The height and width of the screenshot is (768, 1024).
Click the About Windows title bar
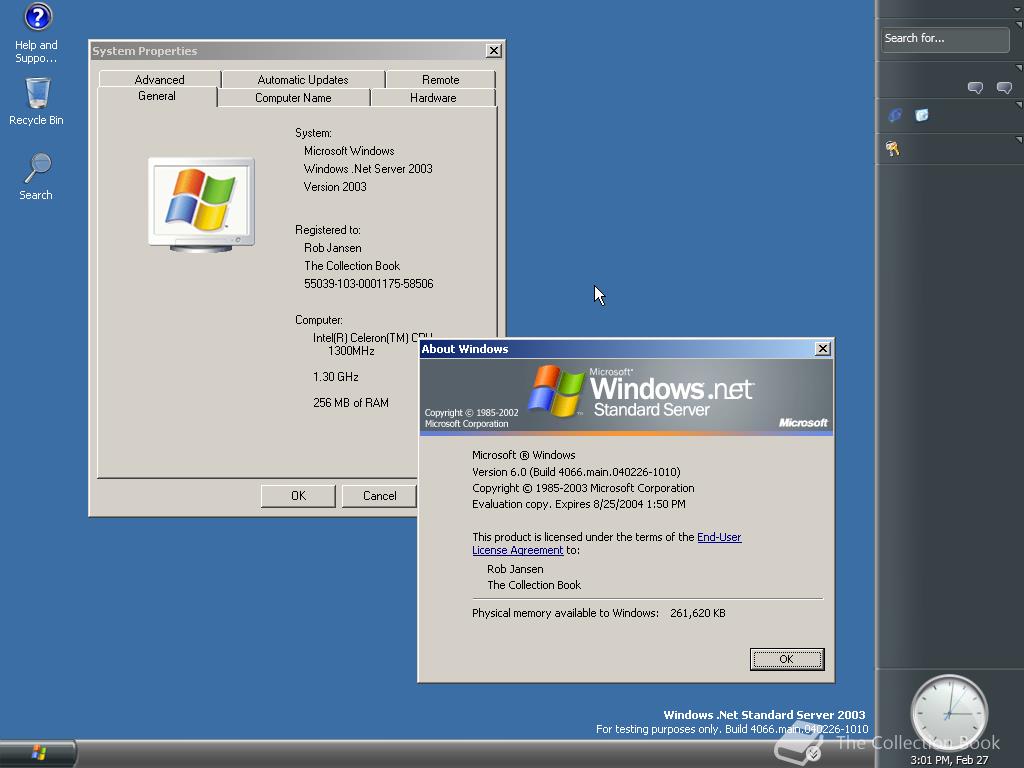tap(617, 349)
